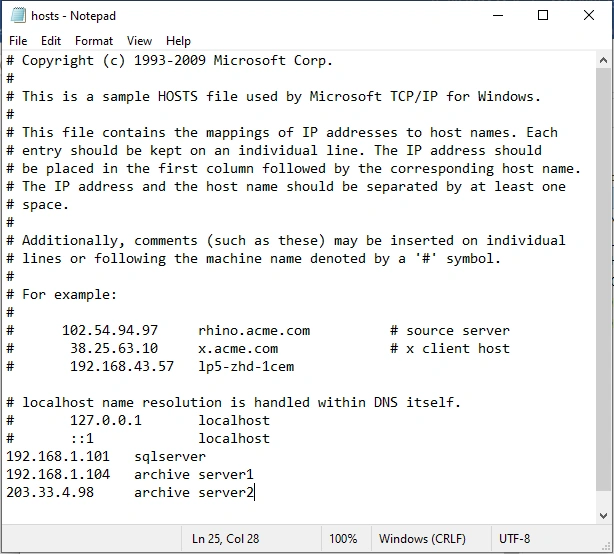Open the Help menu

pos(178,41)
